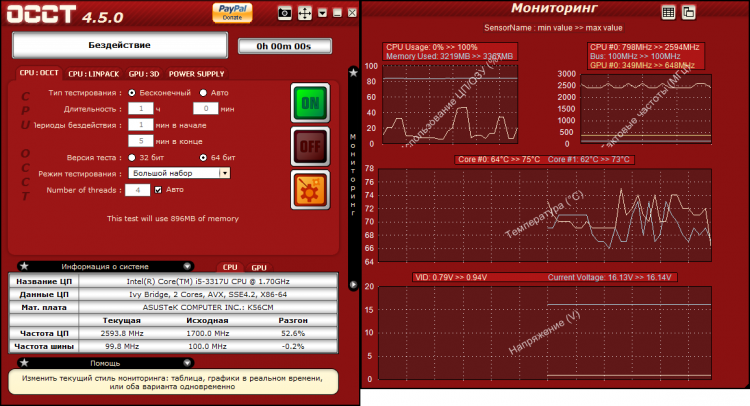Click the Intel Core i5-3317U CPU name

pyautogui.click(x=208, y=281)
